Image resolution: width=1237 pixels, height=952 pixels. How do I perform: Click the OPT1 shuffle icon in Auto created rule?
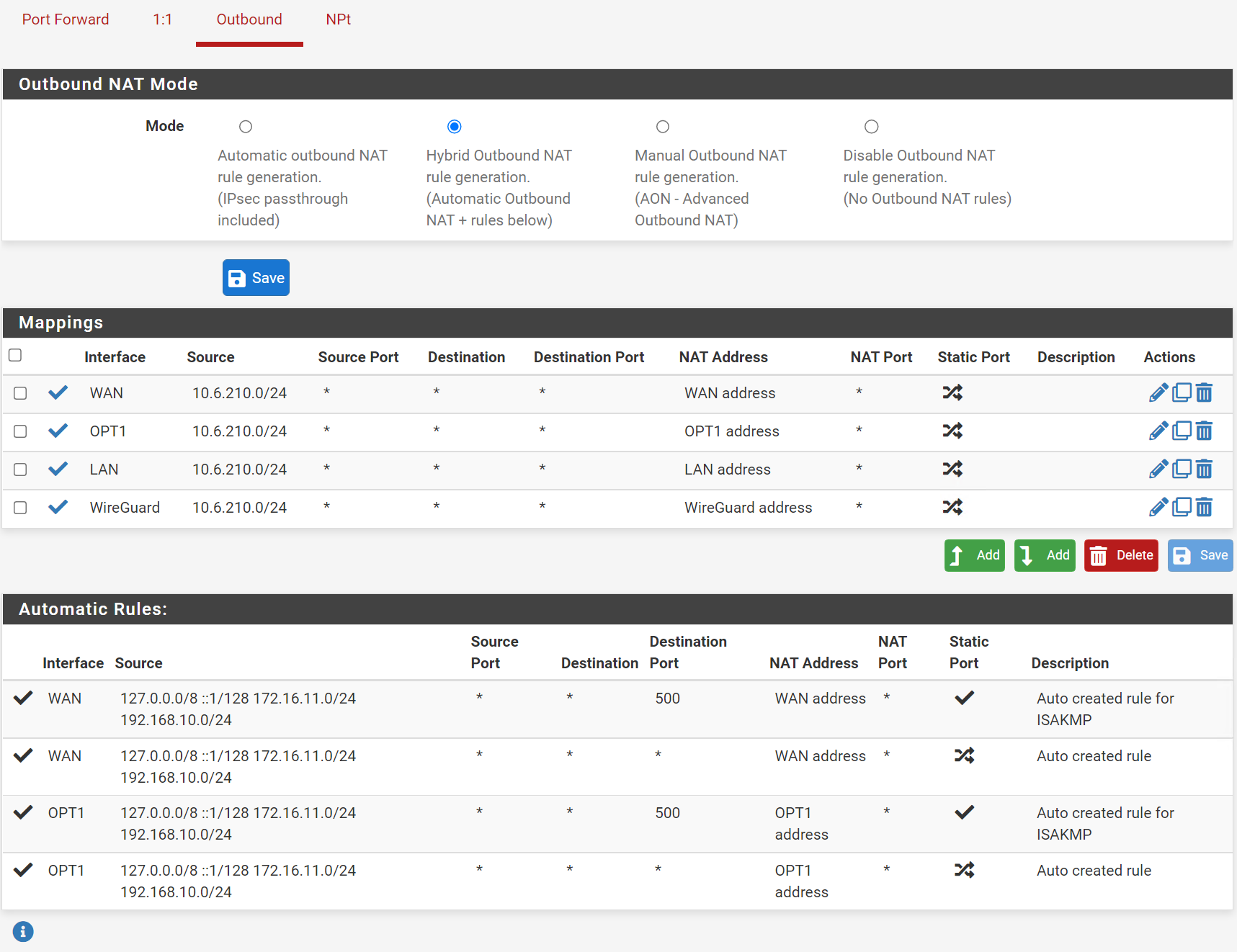pyautogui.click(x=965, y=870)
